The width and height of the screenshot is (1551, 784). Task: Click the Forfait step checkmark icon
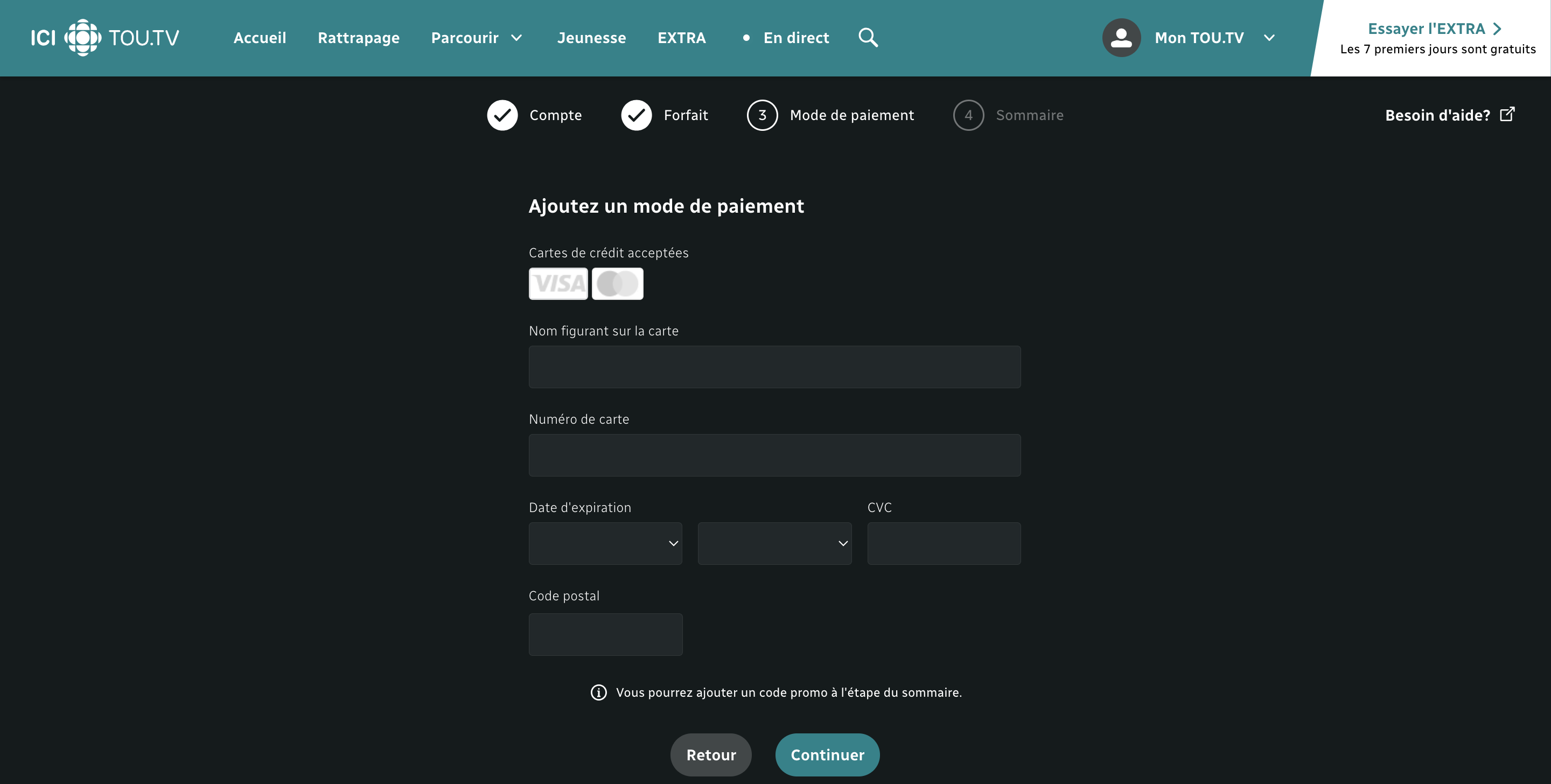point(637,115)
